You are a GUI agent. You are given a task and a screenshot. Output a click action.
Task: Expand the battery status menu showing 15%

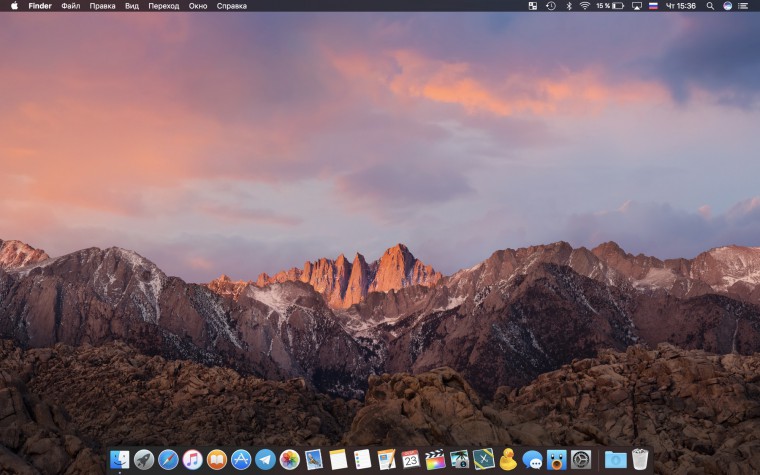pos(610,6)
